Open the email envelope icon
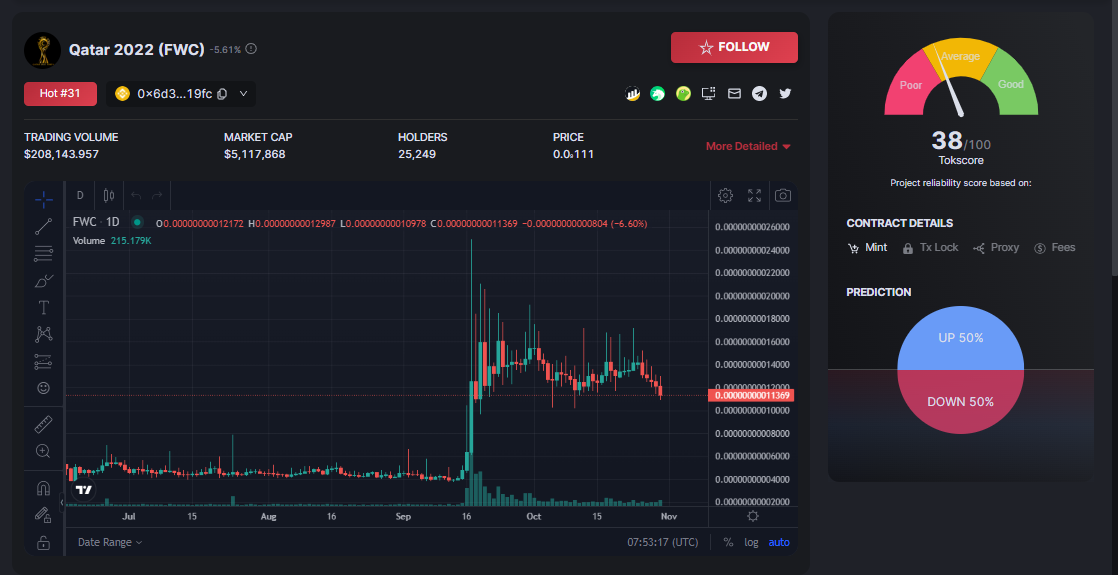Image resolution: width=1118 pixels, height=575 pixels. pyautogui.click(x=734, y=93)
